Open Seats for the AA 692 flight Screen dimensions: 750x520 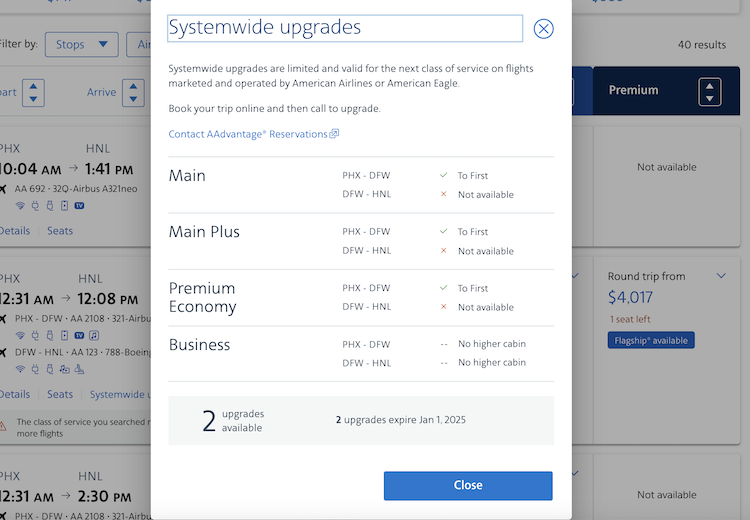(x=60, y=231)
